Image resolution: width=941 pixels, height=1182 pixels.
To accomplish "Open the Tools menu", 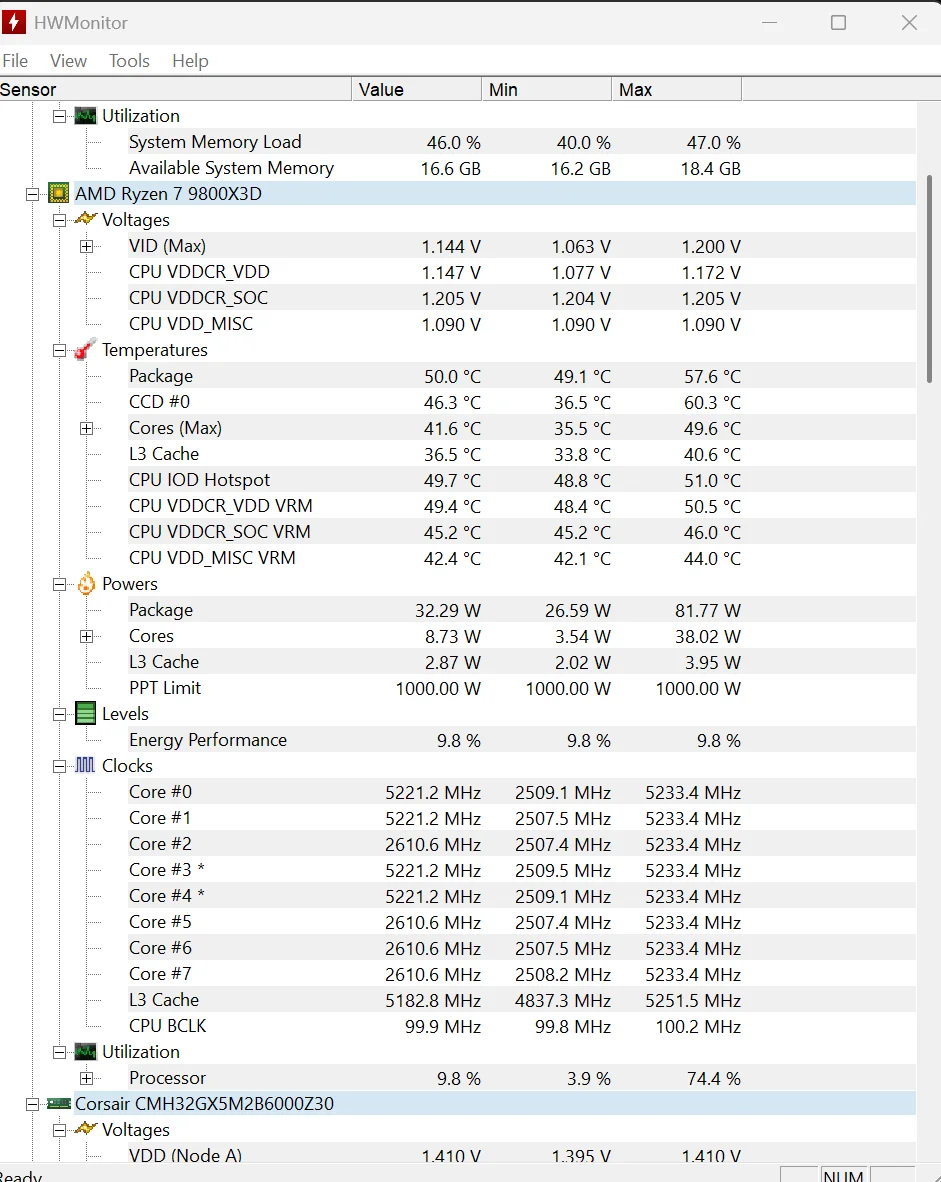I will [129, 61].
